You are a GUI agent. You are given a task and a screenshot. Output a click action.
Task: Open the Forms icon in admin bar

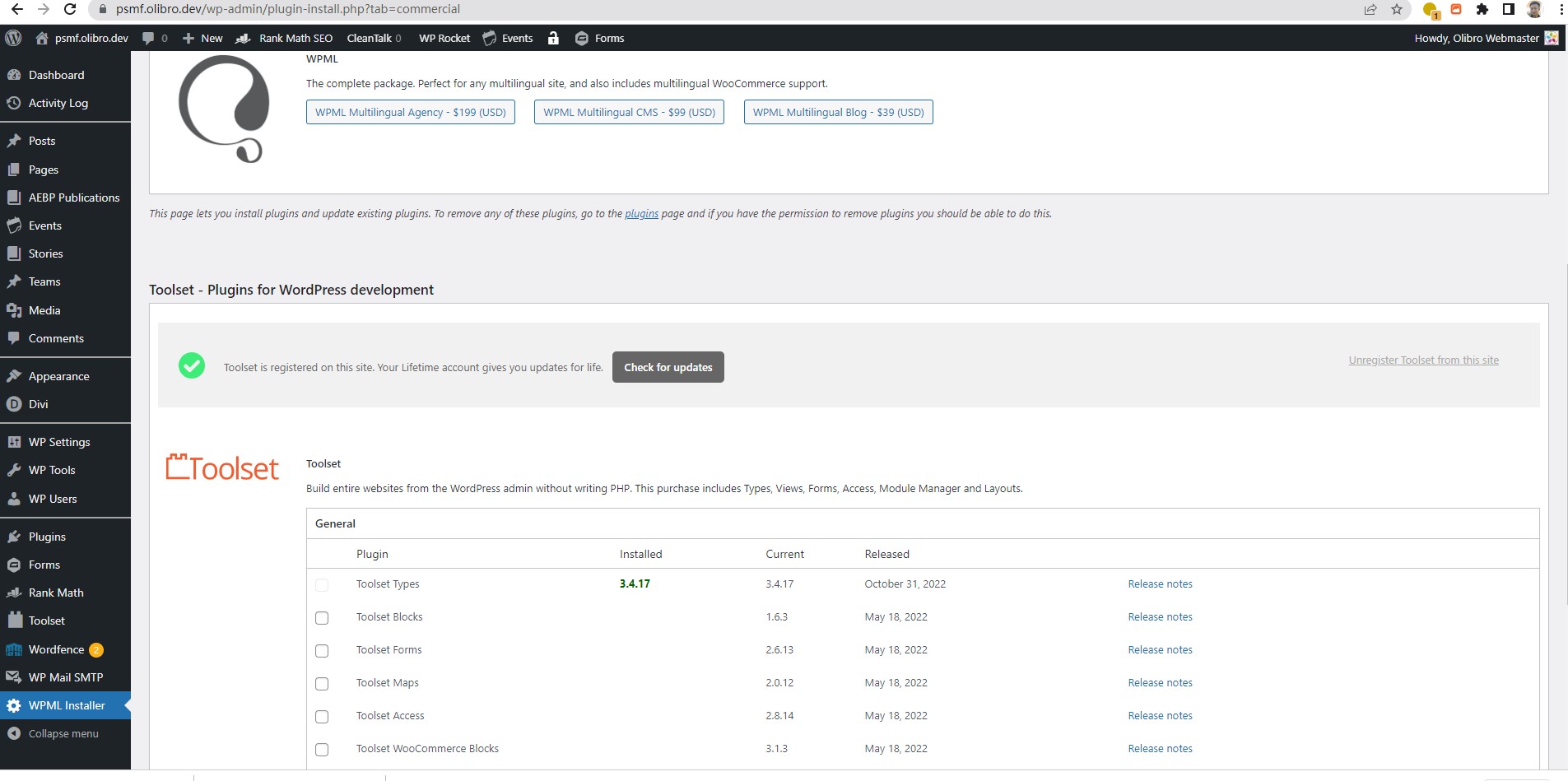click(582, 38)
